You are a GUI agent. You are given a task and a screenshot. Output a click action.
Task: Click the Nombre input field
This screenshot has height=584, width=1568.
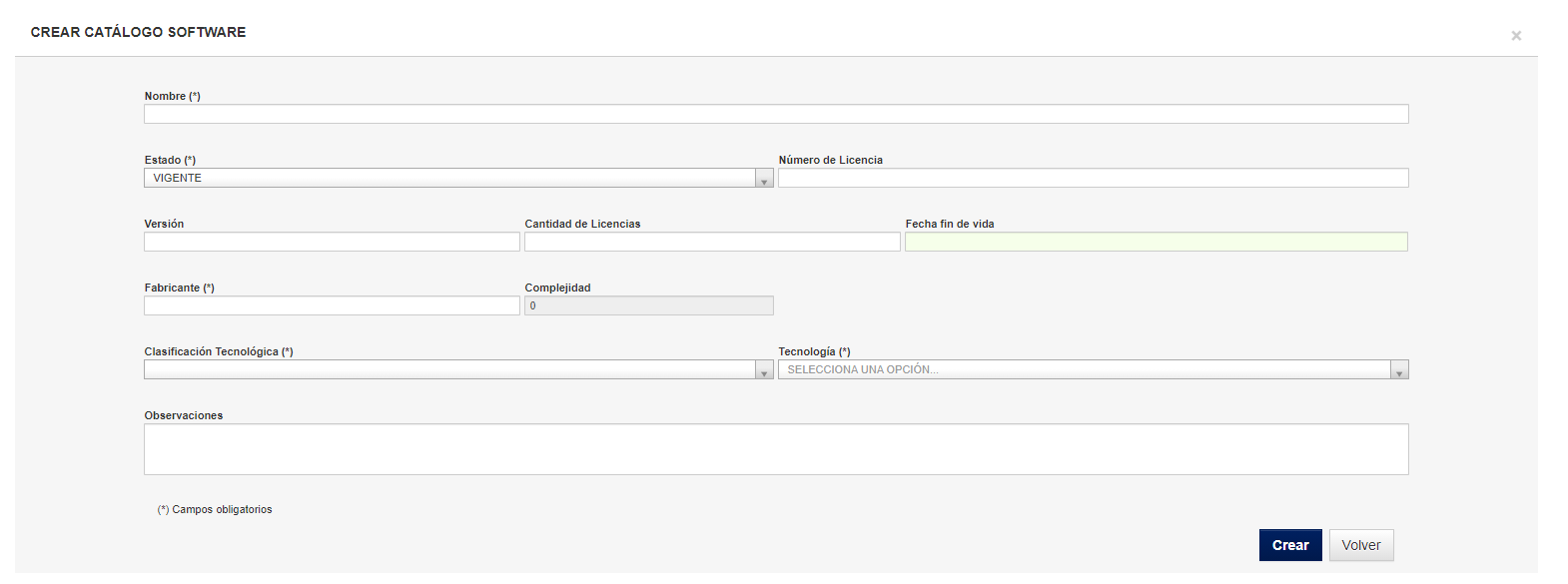776,114
